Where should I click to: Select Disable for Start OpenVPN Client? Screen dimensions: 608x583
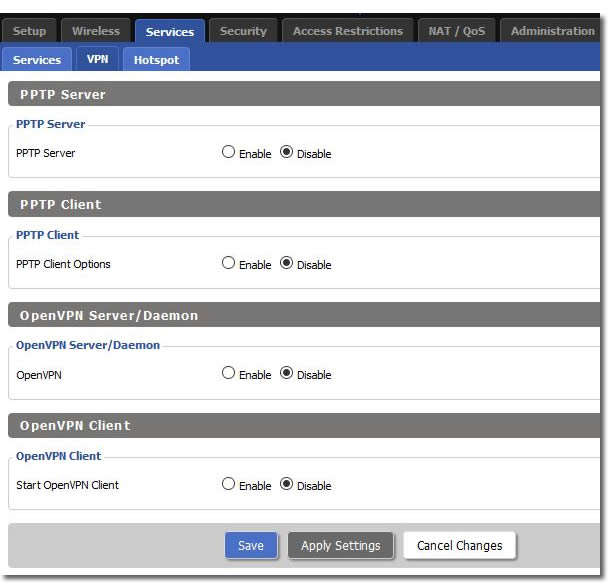coord(286,484)
